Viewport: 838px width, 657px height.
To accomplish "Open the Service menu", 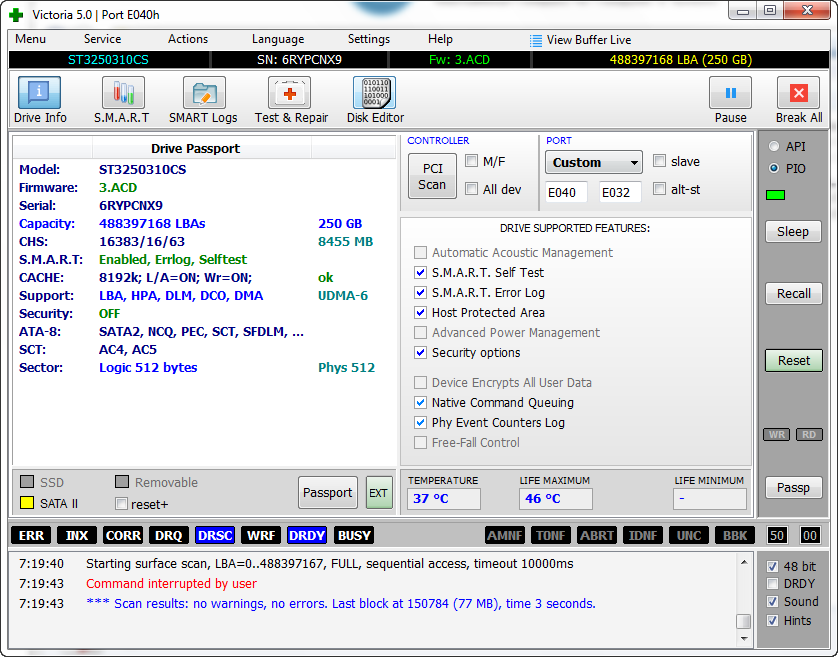I will coord(102,39).
